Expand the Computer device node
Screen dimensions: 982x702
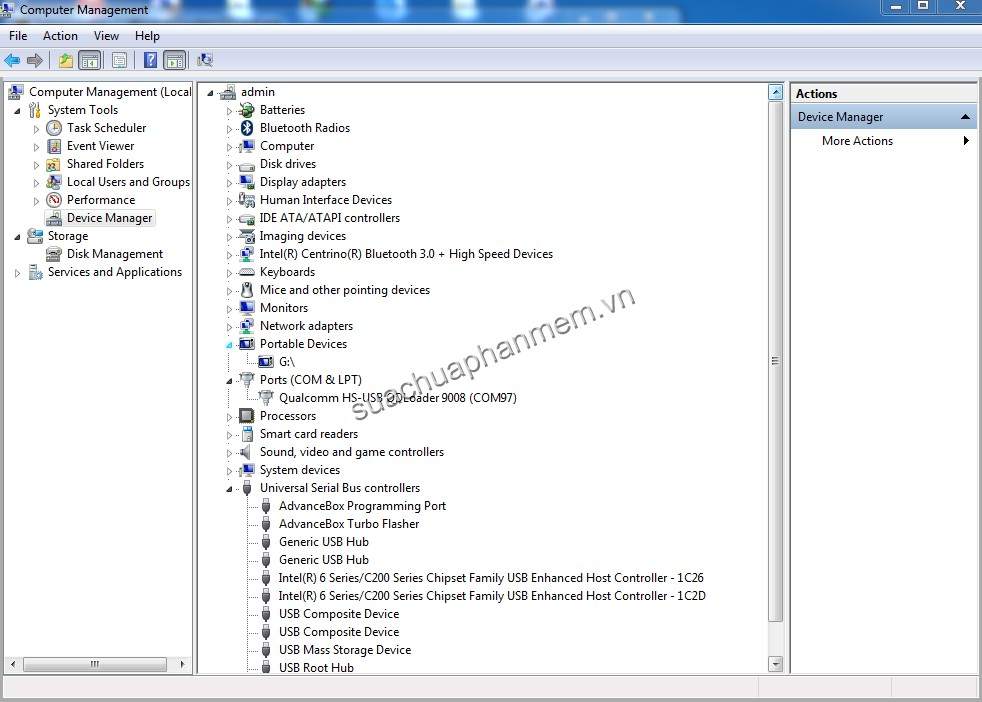click(229, 147)
